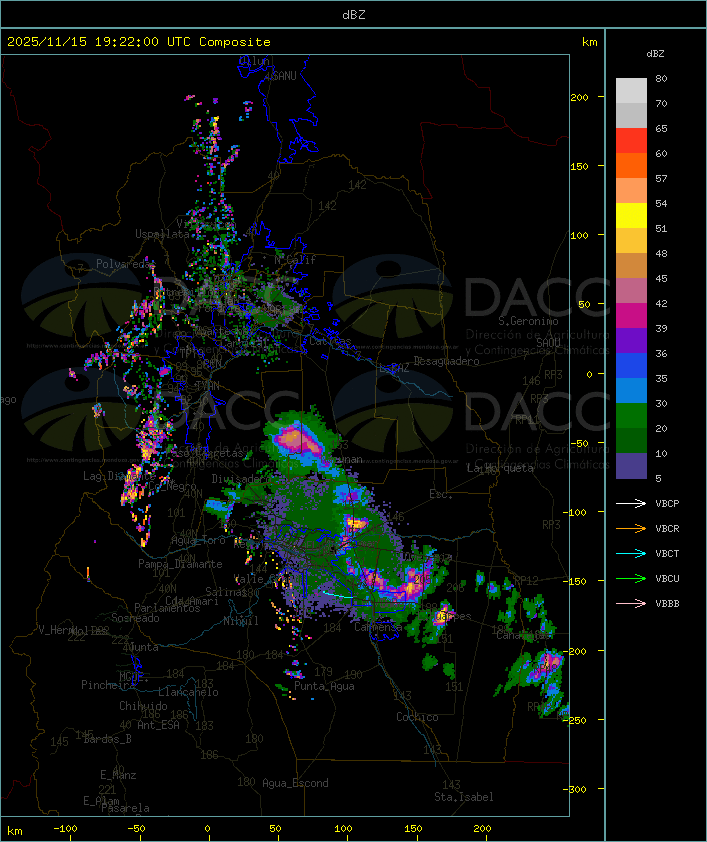Image resolution: width=707 pixels, height=842 pixels.
Task: Click the 'Uspallata' place label
Action: point(162,234)
